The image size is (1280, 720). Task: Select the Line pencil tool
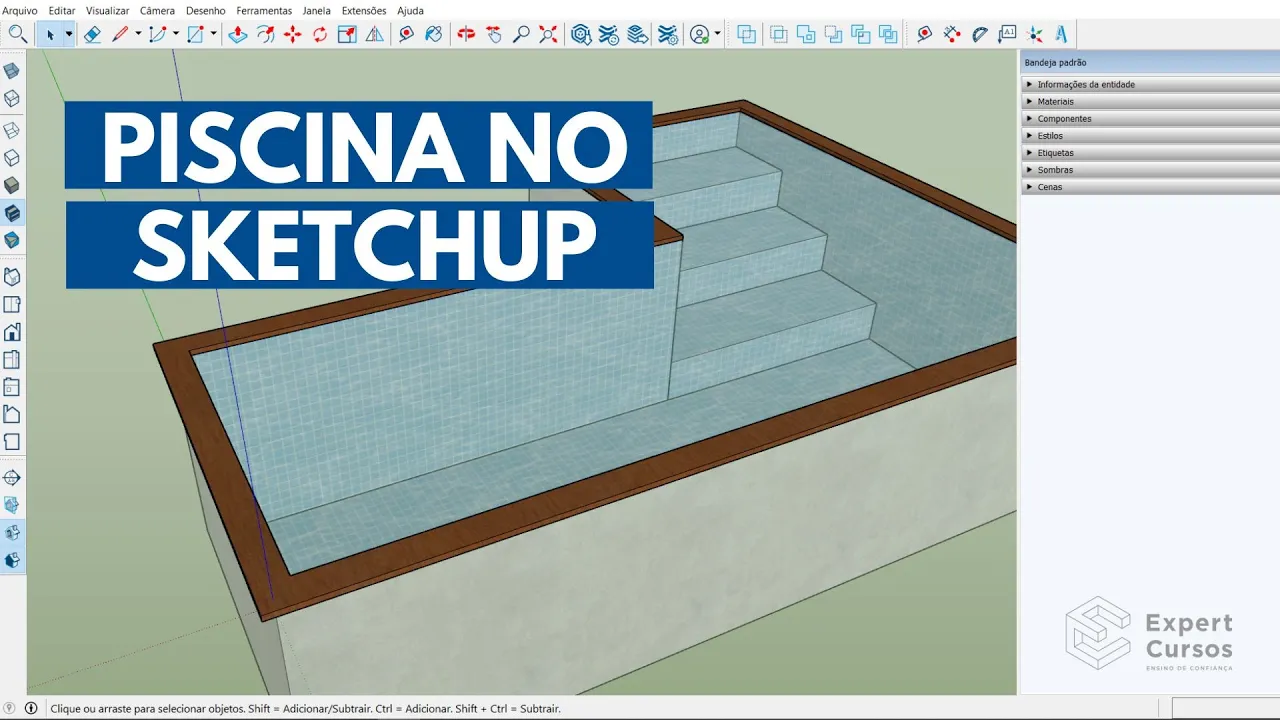[x=120, y=34]
